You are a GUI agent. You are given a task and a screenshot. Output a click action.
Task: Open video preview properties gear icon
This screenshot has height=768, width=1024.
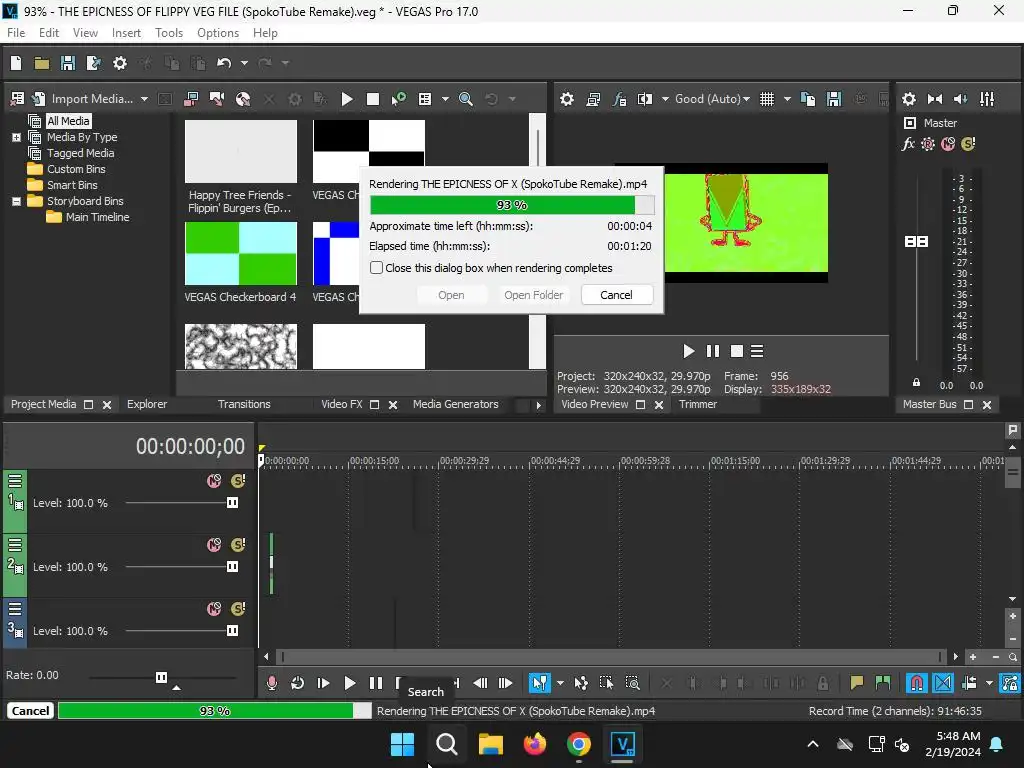[x=567, y=99]
